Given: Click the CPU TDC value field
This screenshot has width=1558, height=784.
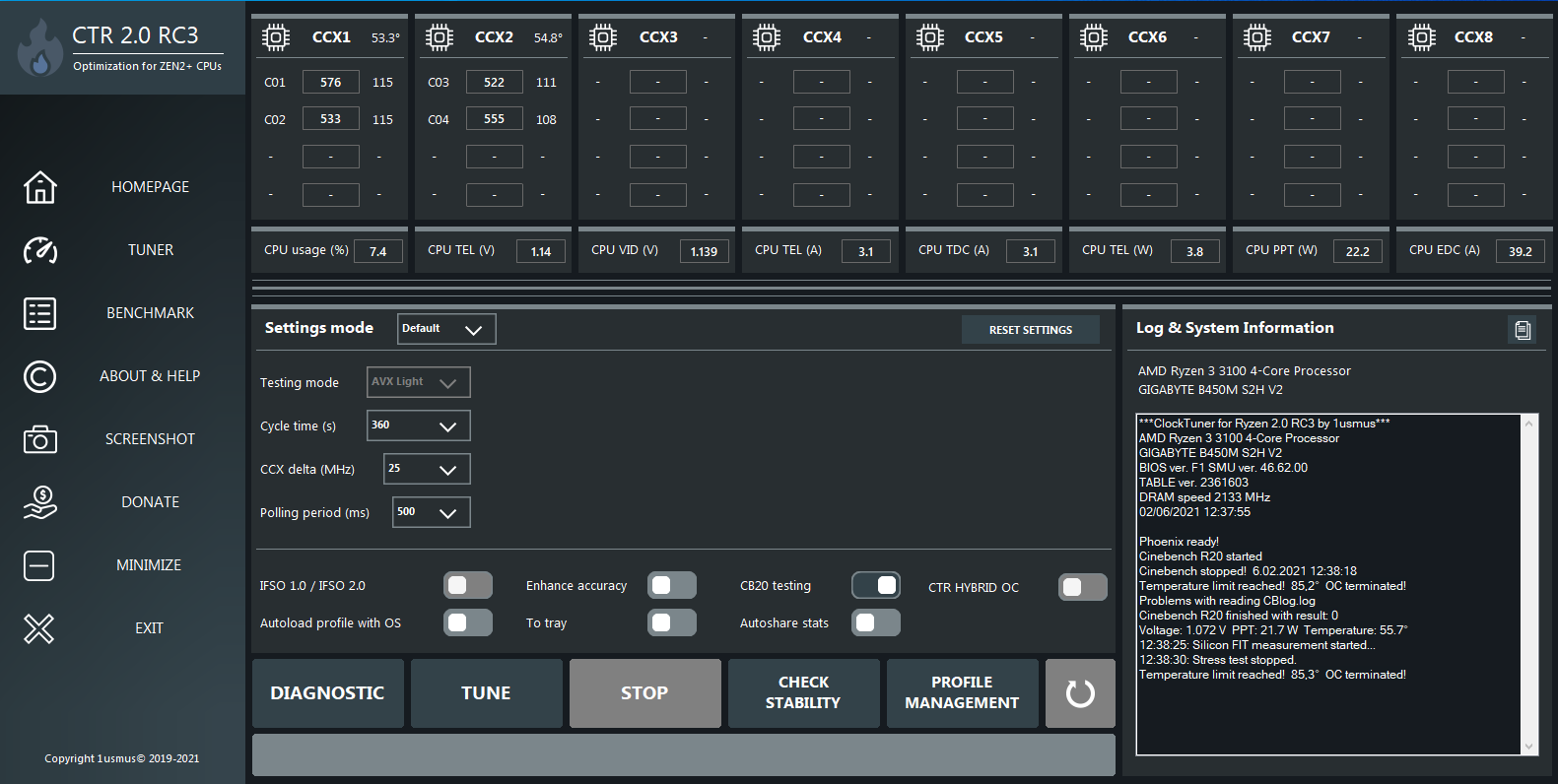Looking at the screenshot, I should click(1031, 251).
